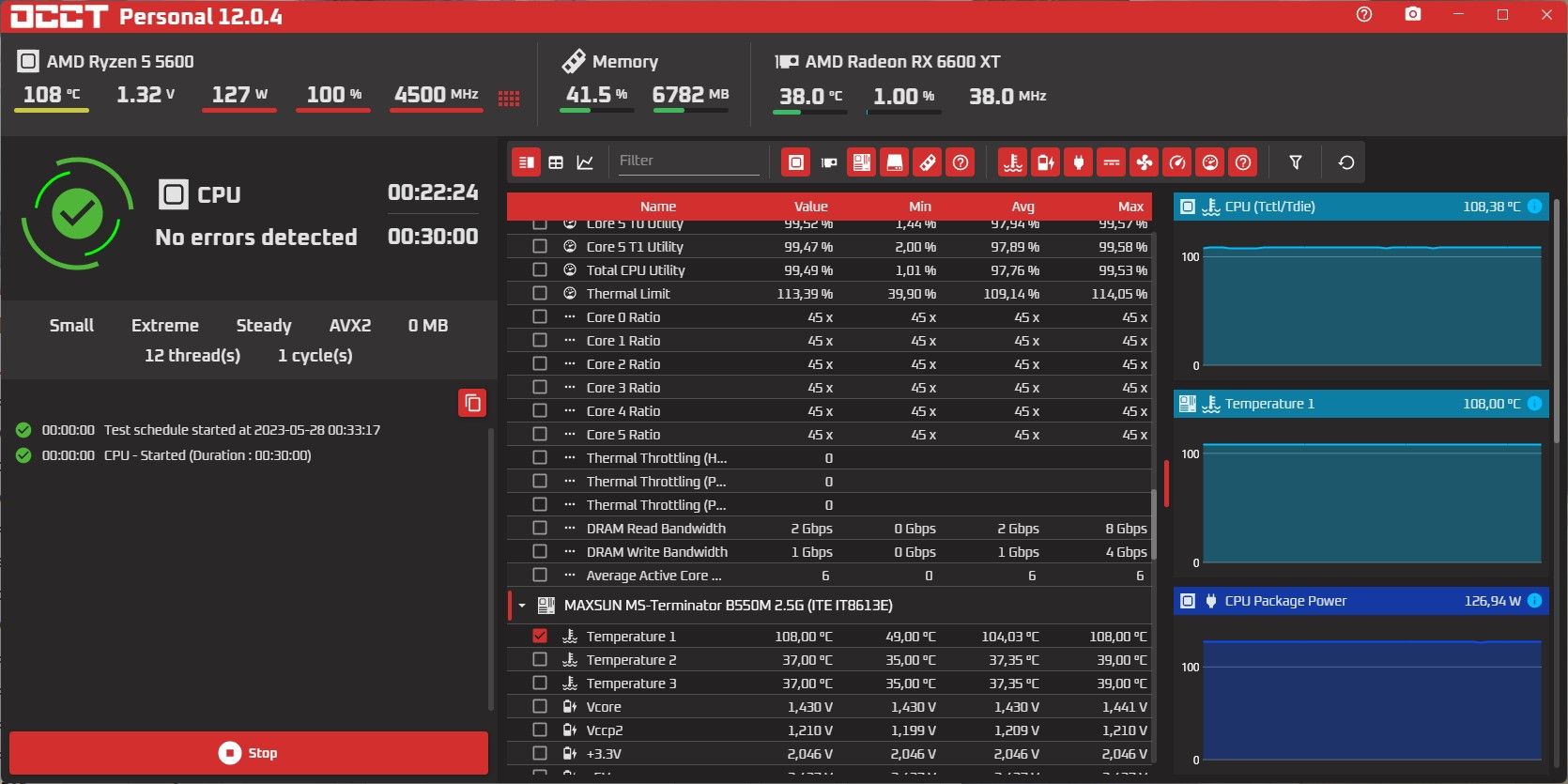Open help from the title bar
The width and height of the screenshot is (1568, 784).
pyautogui.click(x=1364, y=14)
